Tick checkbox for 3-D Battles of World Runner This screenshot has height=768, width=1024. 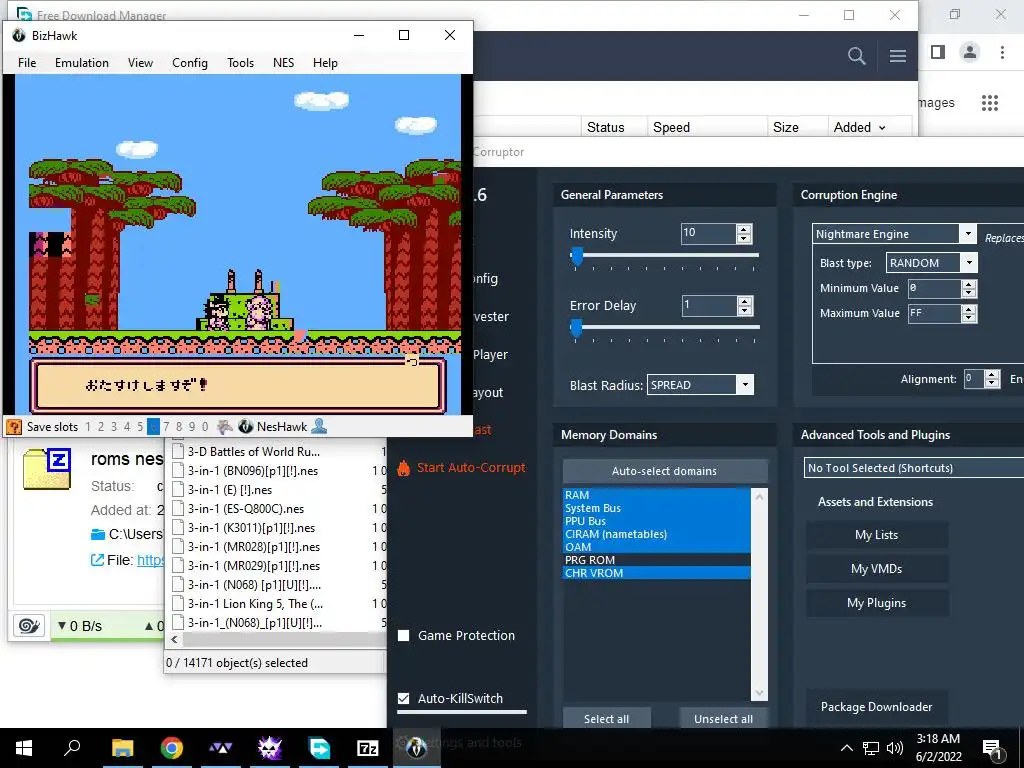tap(178, 451)
